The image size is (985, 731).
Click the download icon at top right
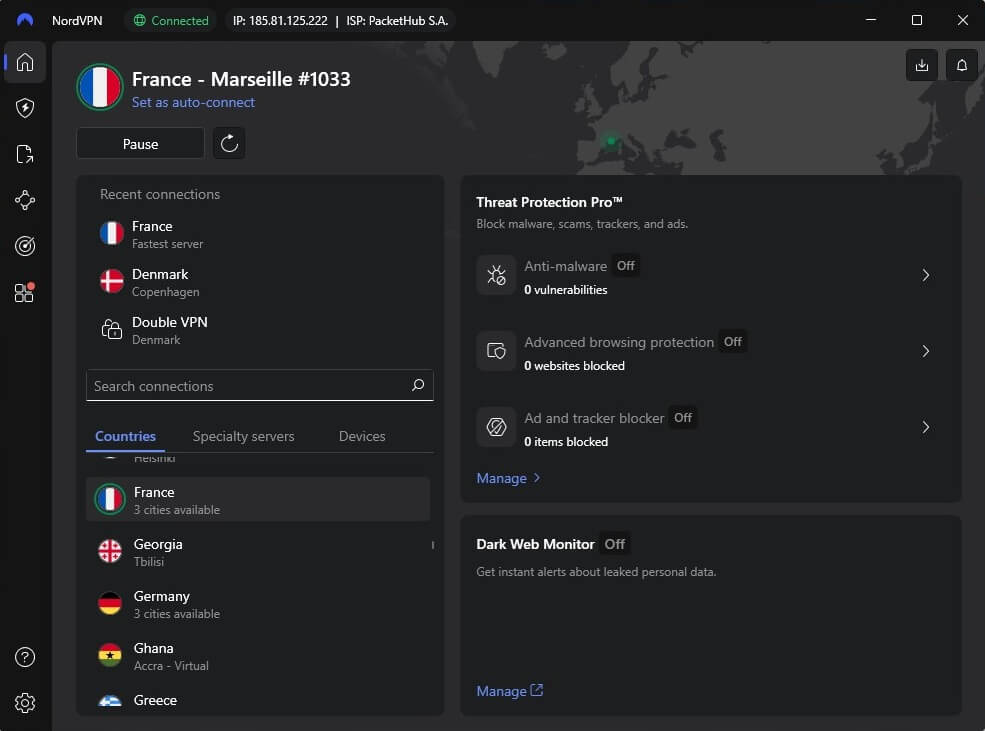(922, 65)
